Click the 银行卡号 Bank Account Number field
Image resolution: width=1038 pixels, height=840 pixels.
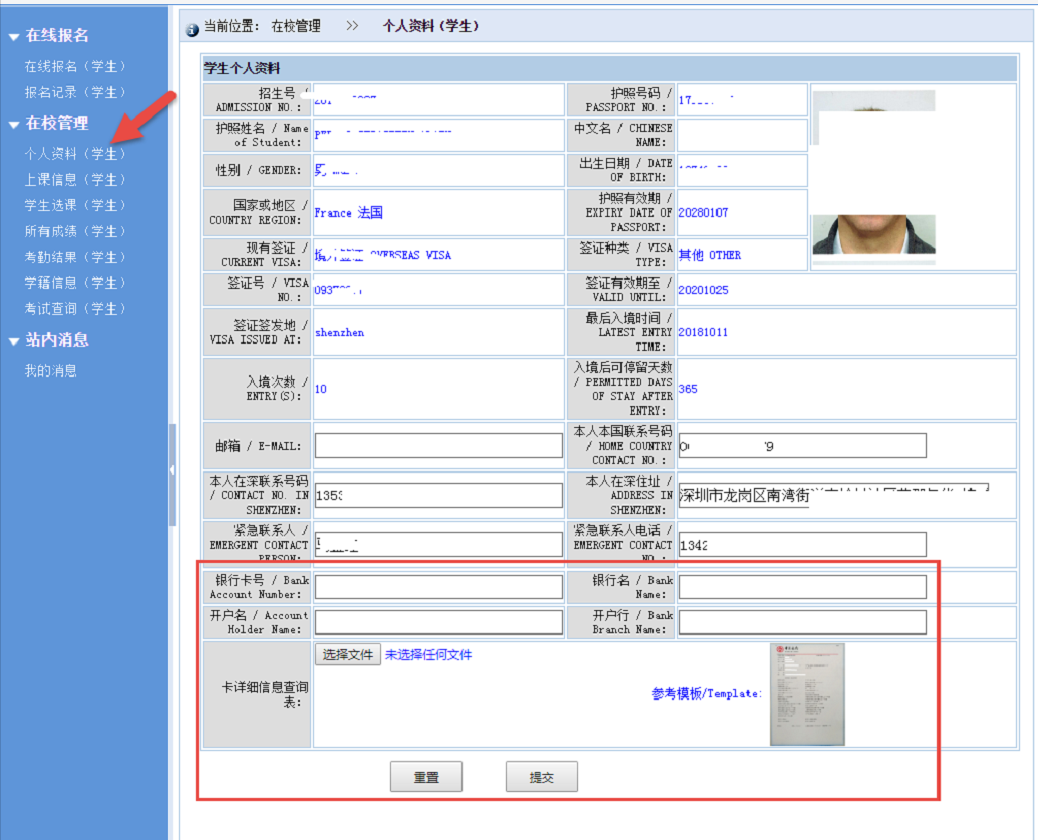439,587
